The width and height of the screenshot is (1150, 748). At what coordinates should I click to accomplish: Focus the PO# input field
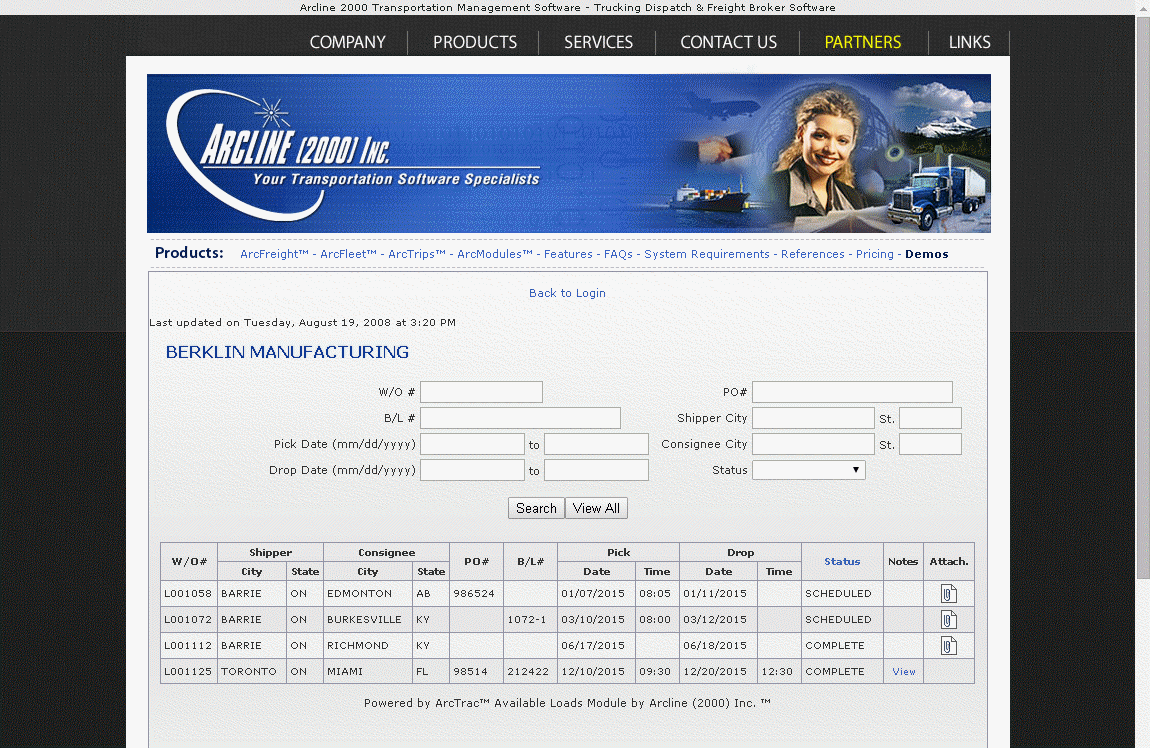point(852,392)
